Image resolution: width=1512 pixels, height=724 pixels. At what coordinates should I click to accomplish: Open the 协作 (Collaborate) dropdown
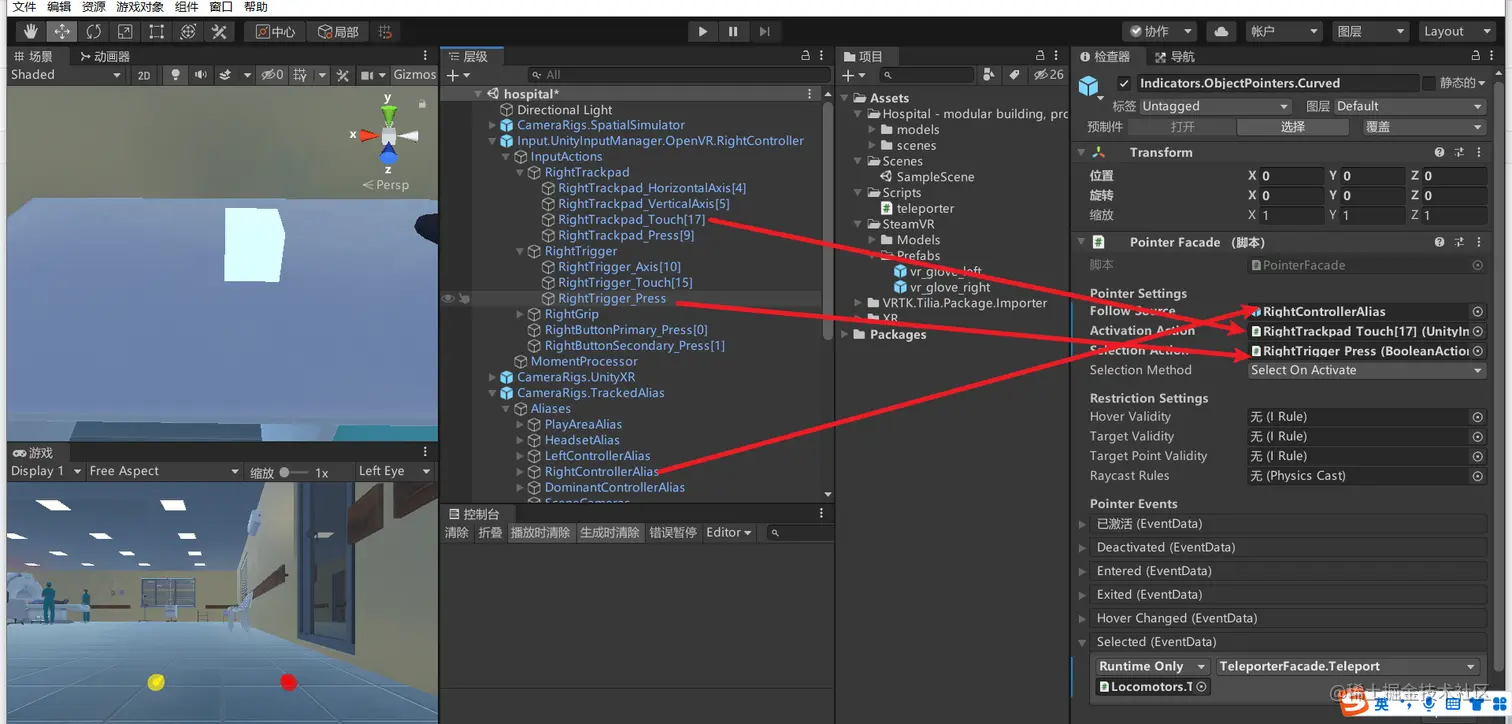[1159, 31]
